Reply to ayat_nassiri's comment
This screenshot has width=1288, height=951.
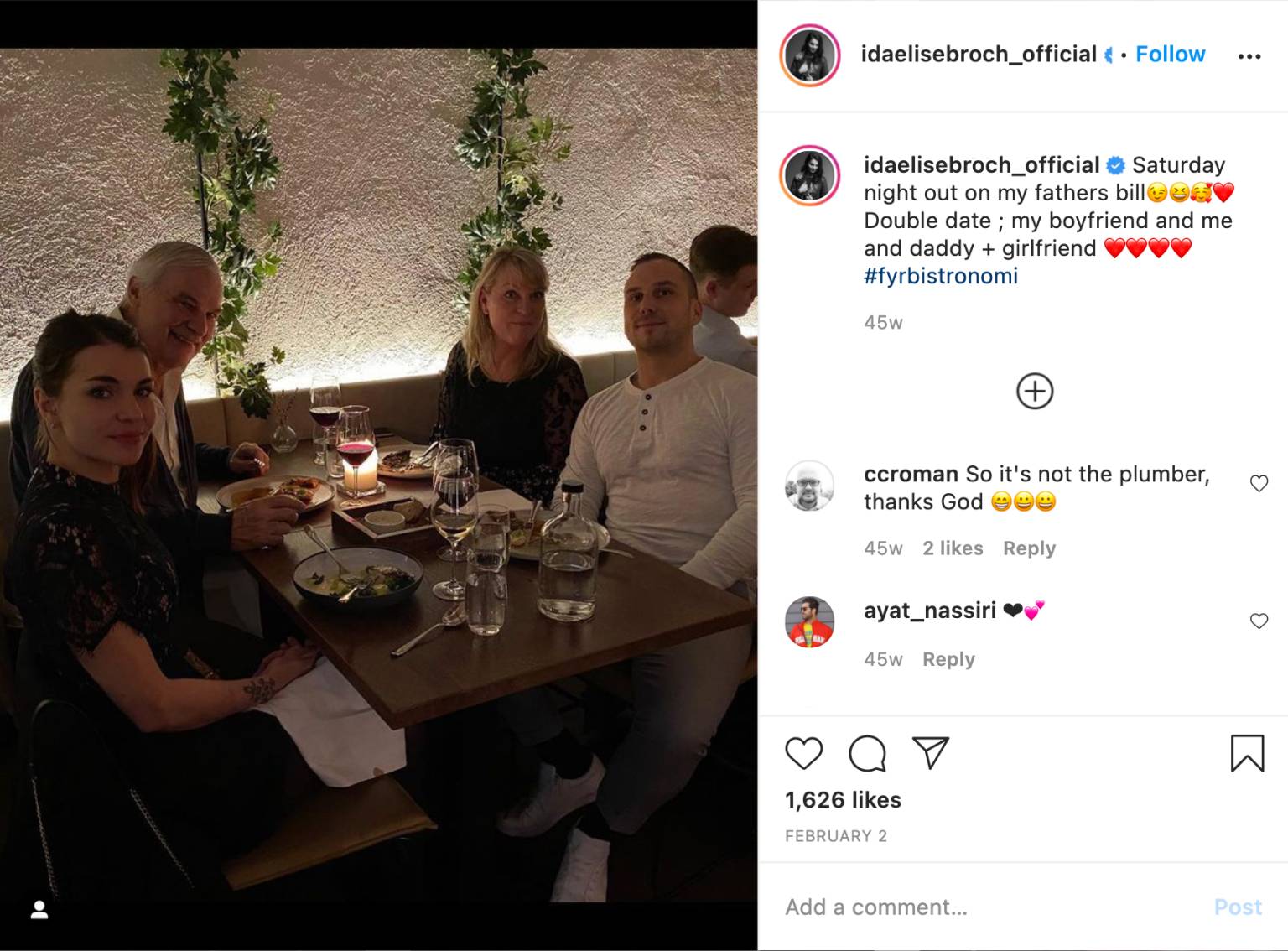(x=948, y=659)
